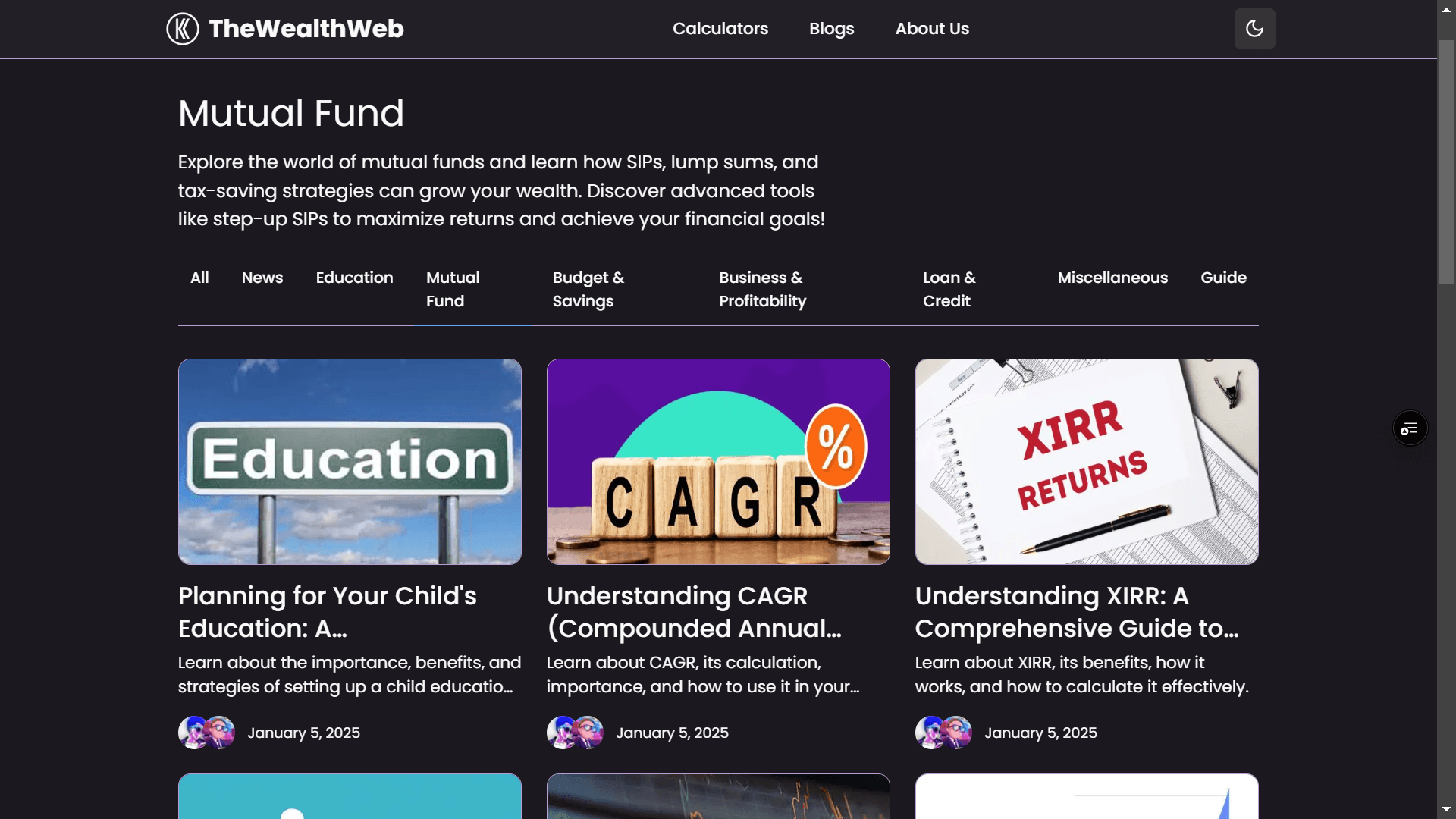Open the Calculators menu
The image size is (1456, 819).
720,29
